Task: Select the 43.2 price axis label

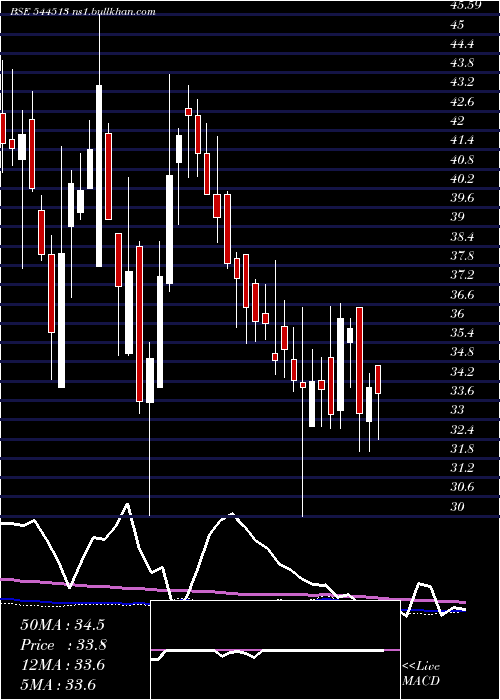Action: point(462,82)
